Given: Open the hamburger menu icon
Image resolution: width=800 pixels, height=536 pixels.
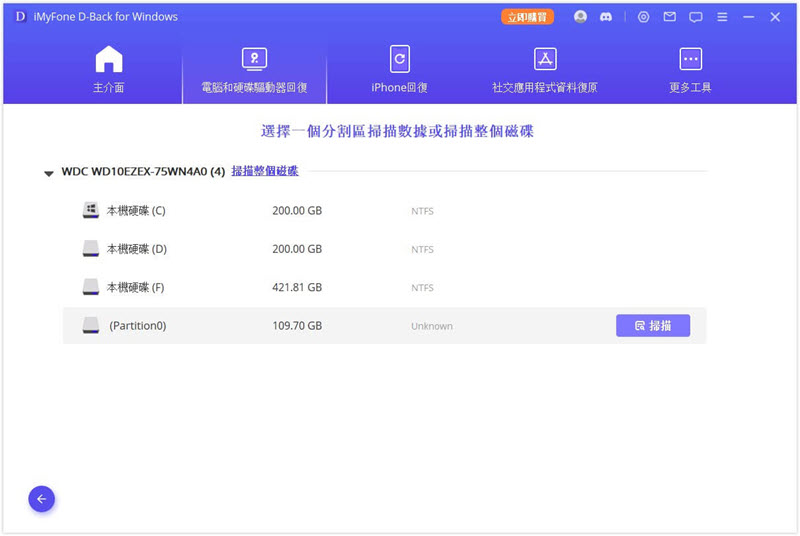Looking at the screenshot, I should point(722,17).
